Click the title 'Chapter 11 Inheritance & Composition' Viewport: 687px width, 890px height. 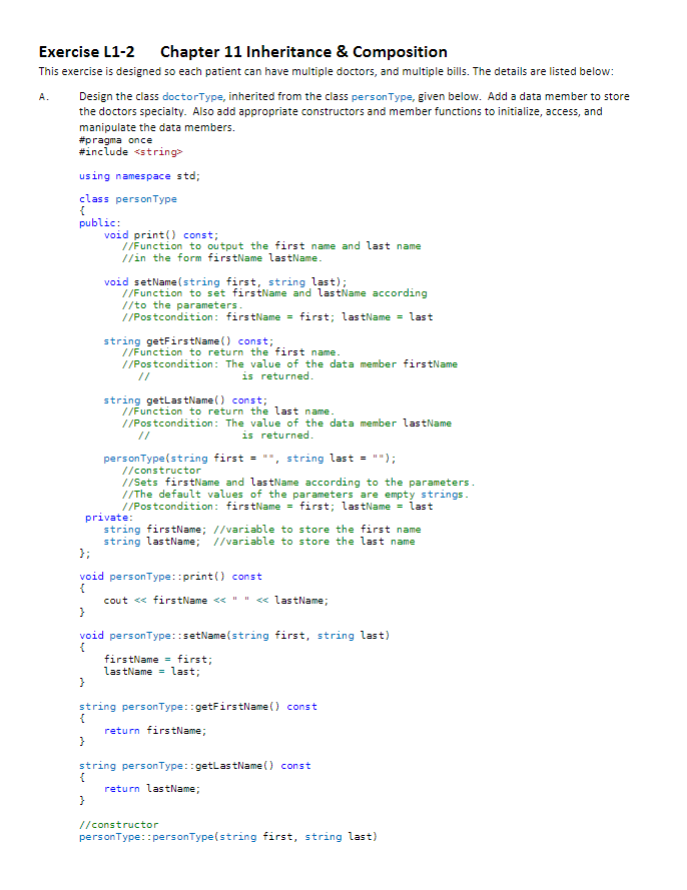[x=304, y=52]
